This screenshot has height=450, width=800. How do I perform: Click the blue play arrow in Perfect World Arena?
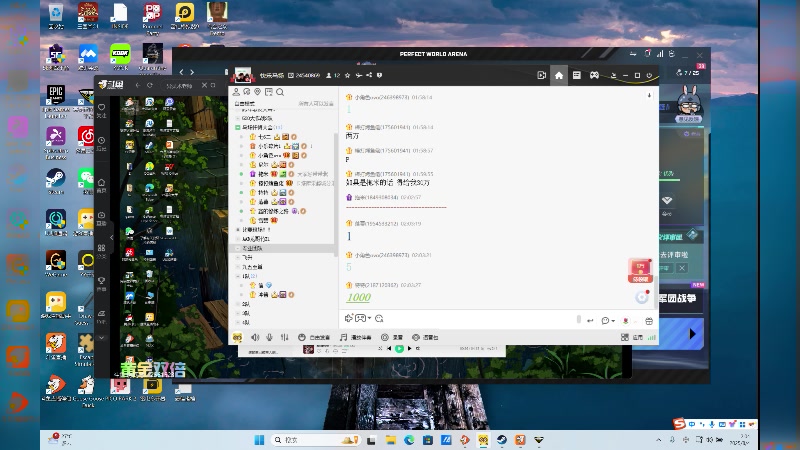[x=692, y=334]
